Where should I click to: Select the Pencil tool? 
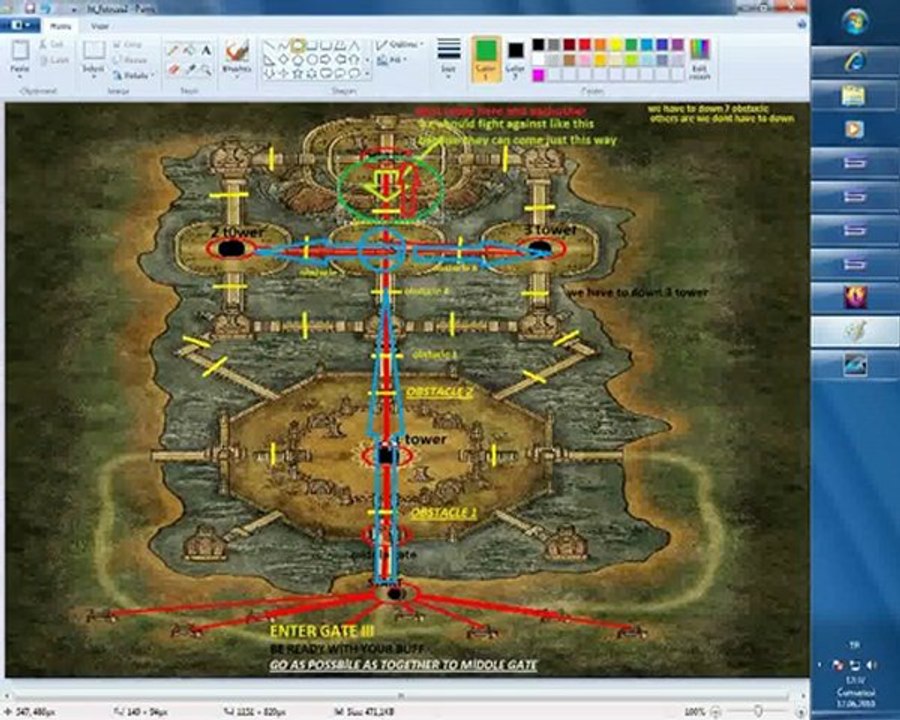(x=172, y=50)
